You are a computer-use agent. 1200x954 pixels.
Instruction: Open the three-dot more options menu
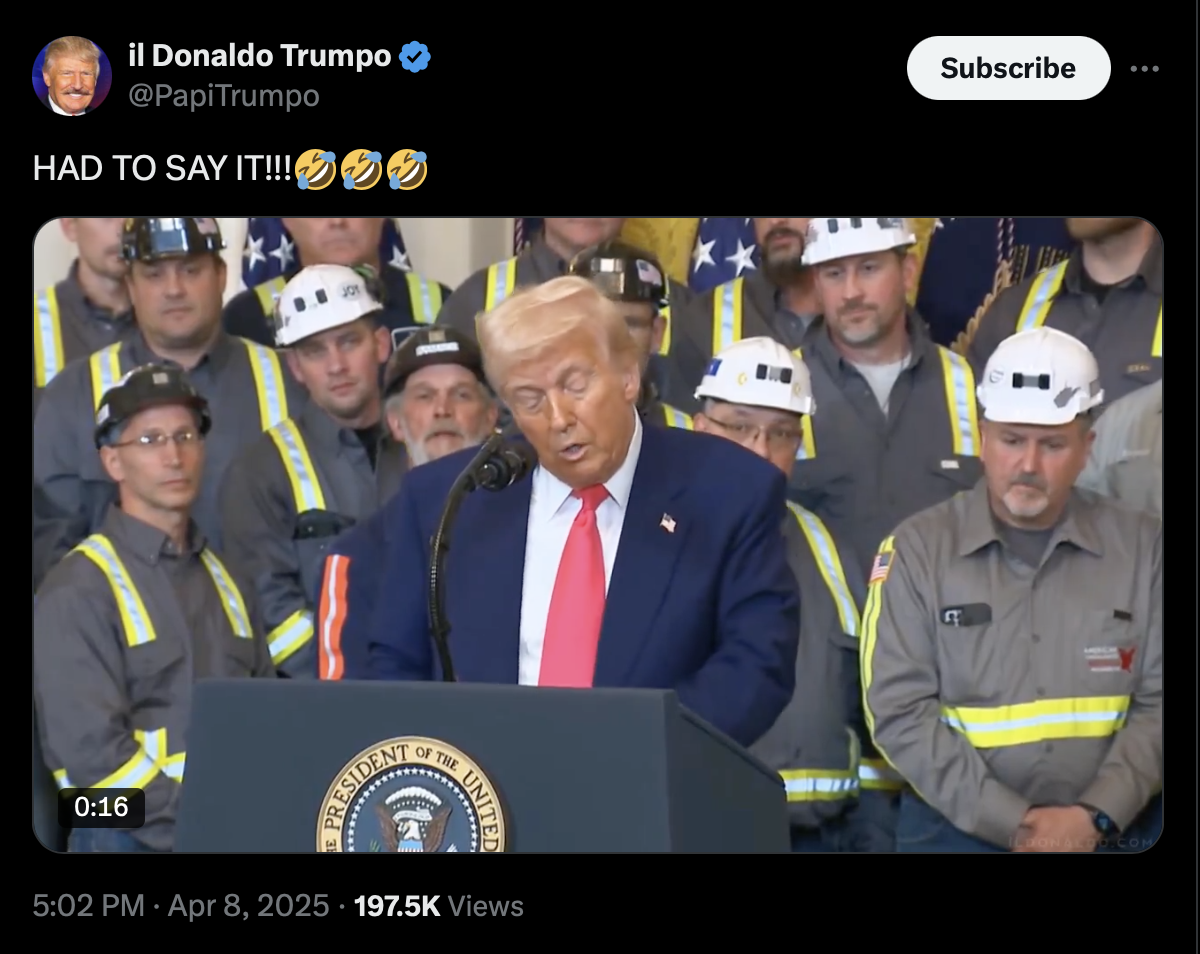click(x=1144, y=69)
